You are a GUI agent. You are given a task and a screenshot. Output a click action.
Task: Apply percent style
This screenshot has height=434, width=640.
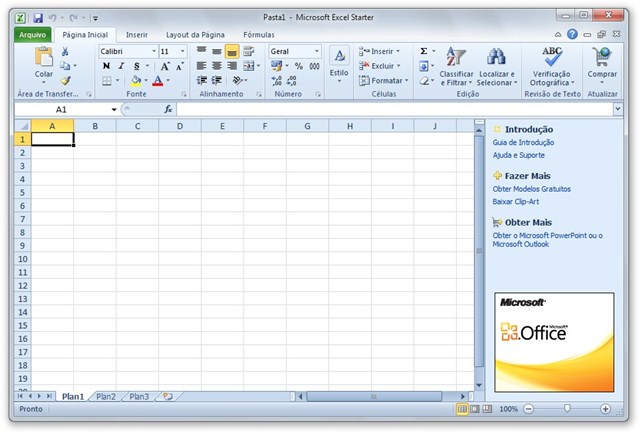pos(299,66)
